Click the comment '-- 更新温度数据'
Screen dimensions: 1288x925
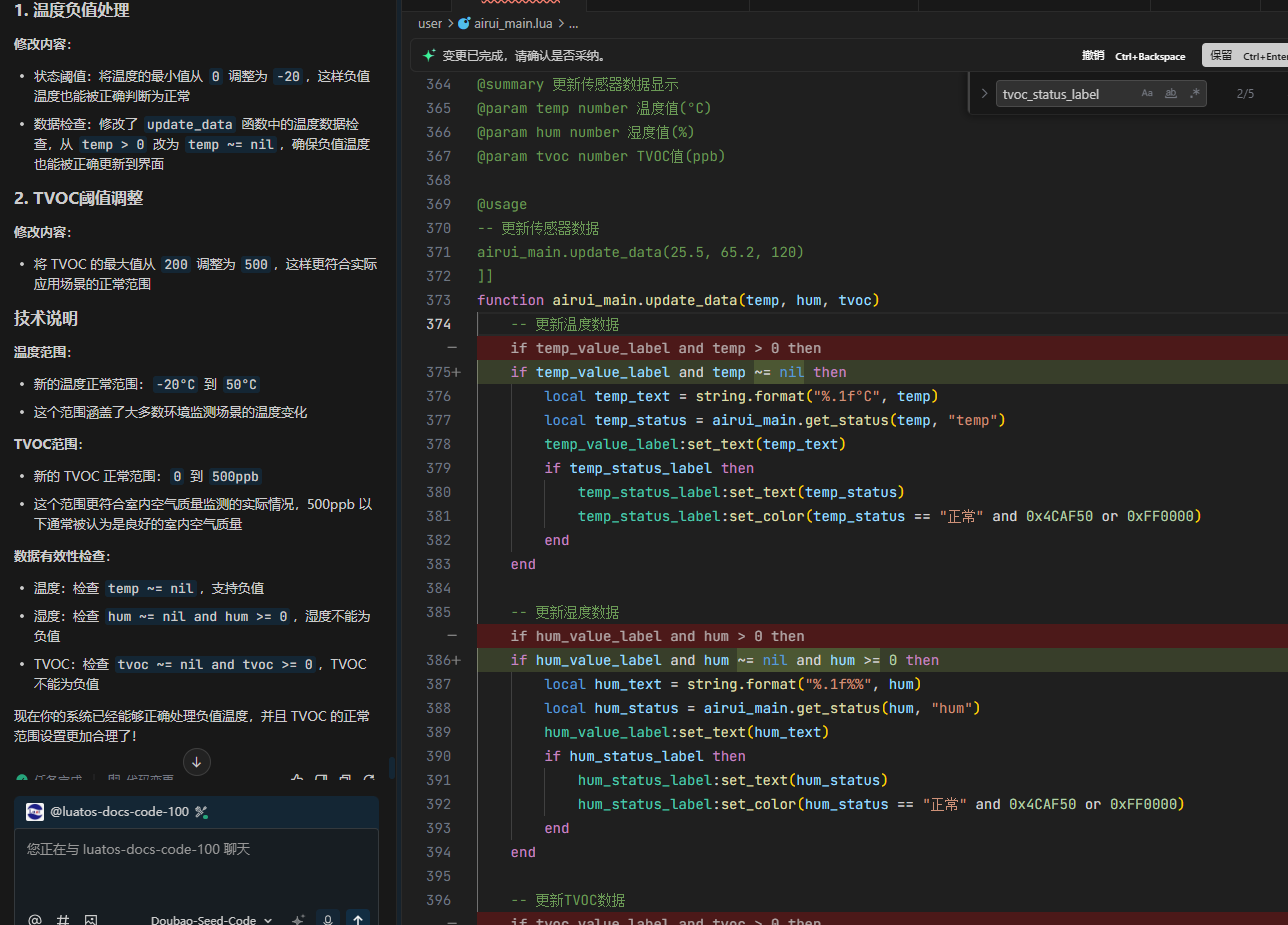565,324
